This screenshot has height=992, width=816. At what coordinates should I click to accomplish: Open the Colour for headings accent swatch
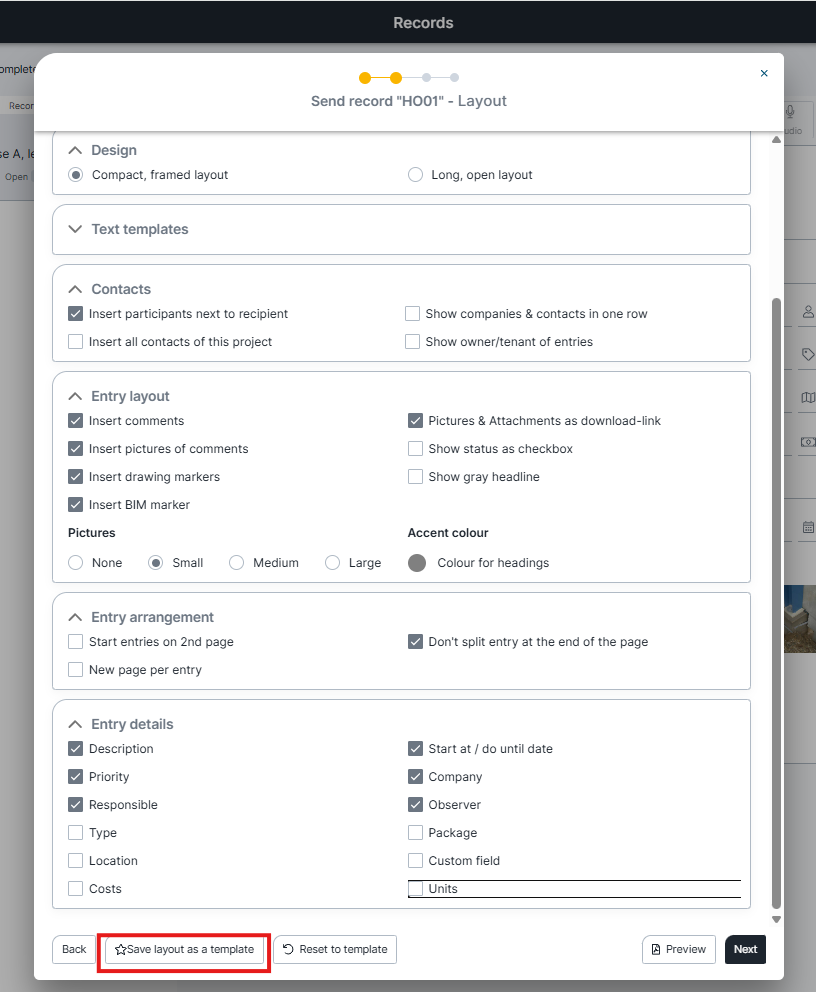pyautogui.click(x=417, y=563)
